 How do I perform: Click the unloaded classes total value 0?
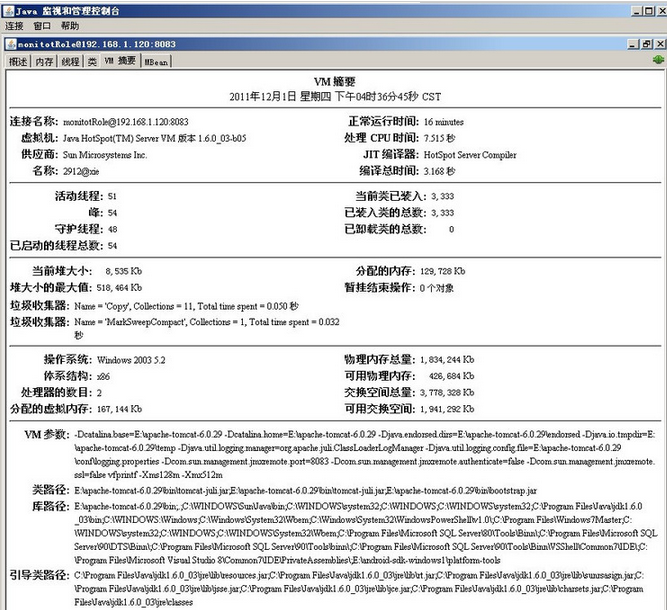451,229
